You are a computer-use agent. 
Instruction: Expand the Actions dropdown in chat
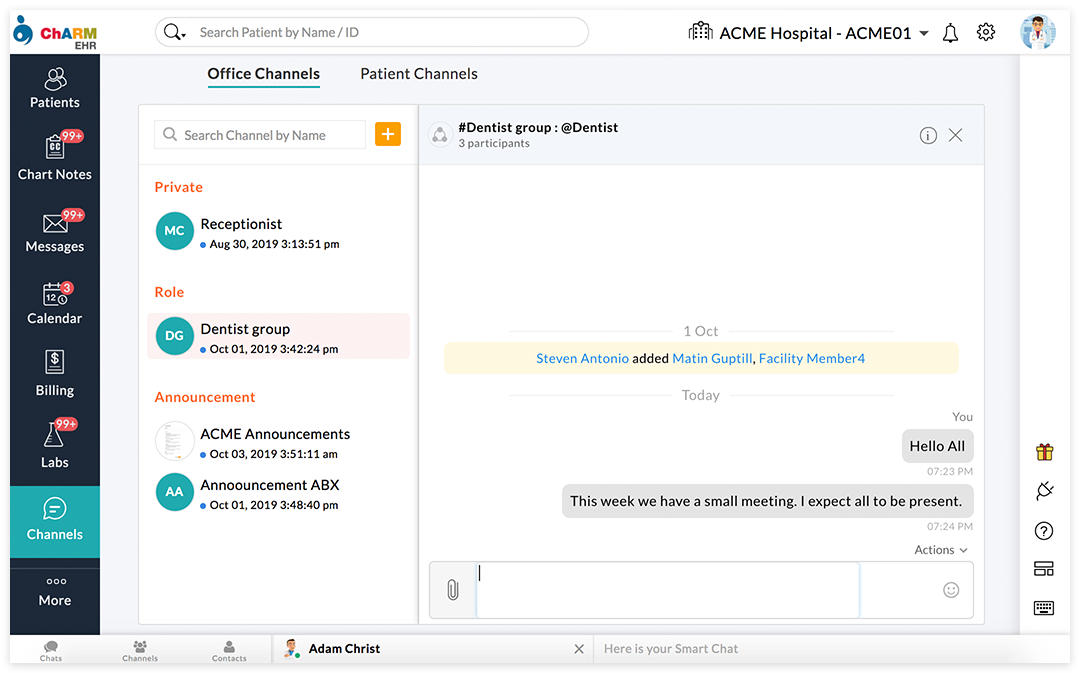(941, 550)
